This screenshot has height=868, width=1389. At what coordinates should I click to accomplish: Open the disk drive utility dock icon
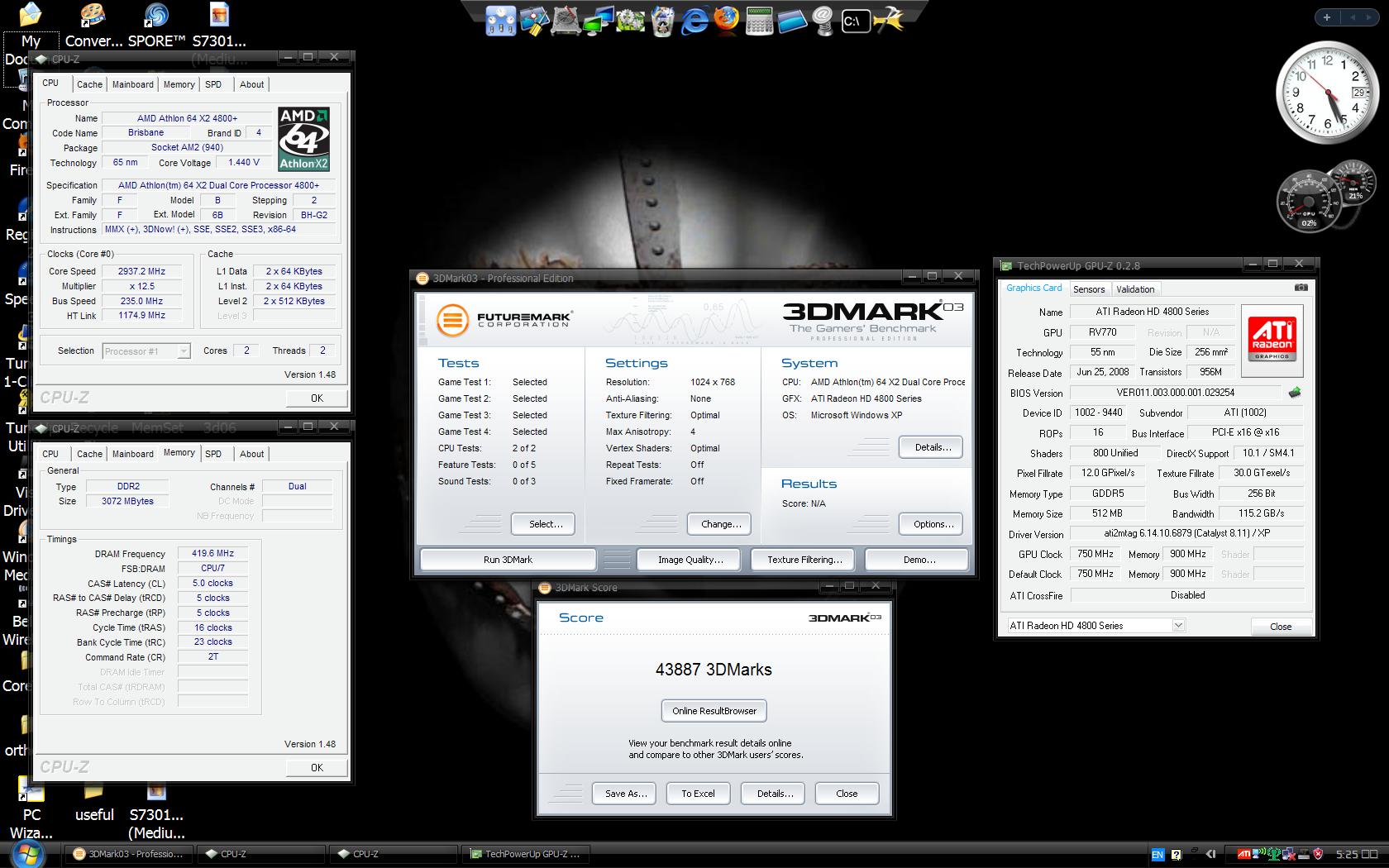click(566, 21)
